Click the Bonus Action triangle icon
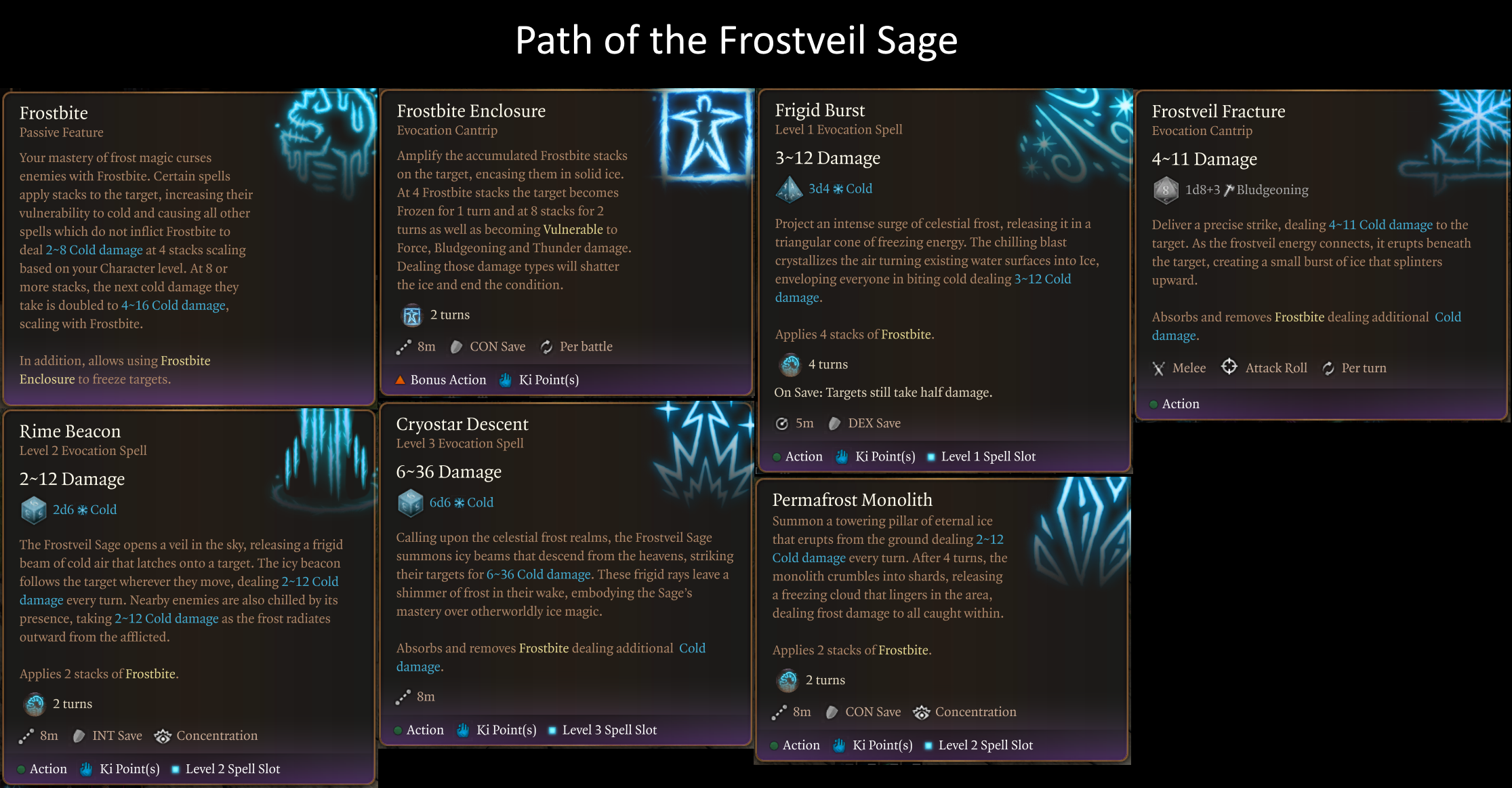The image size is (1512, 788). (x=401, y=380)
